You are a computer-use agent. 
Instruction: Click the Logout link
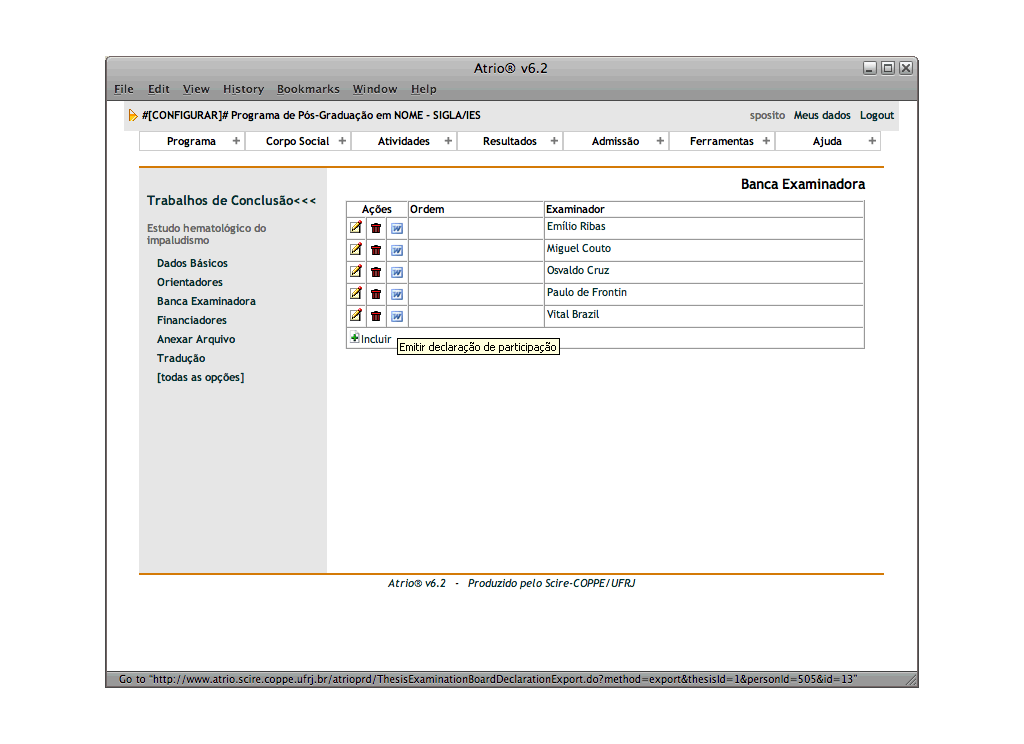[x=876, y=116]
